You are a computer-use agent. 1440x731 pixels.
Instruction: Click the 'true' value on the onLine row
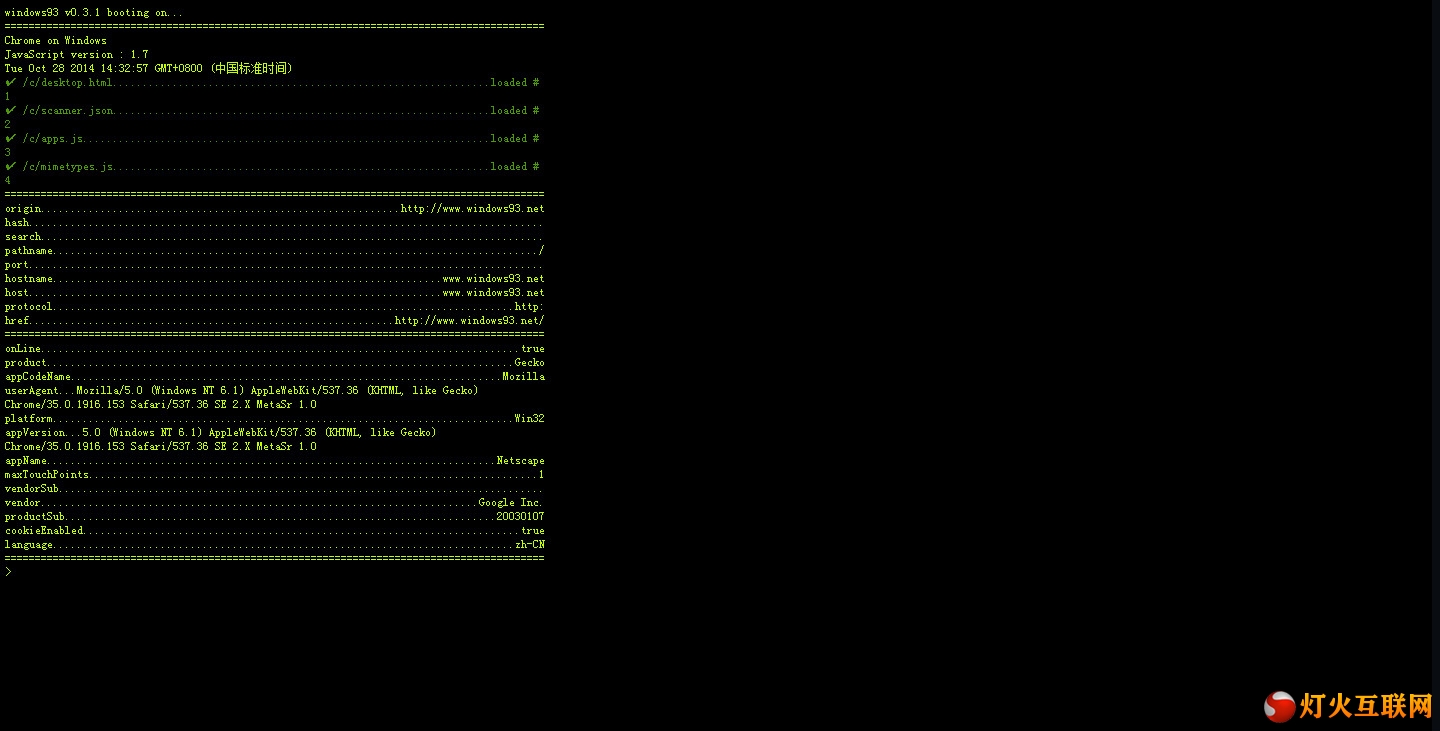(x=533, y=349)
